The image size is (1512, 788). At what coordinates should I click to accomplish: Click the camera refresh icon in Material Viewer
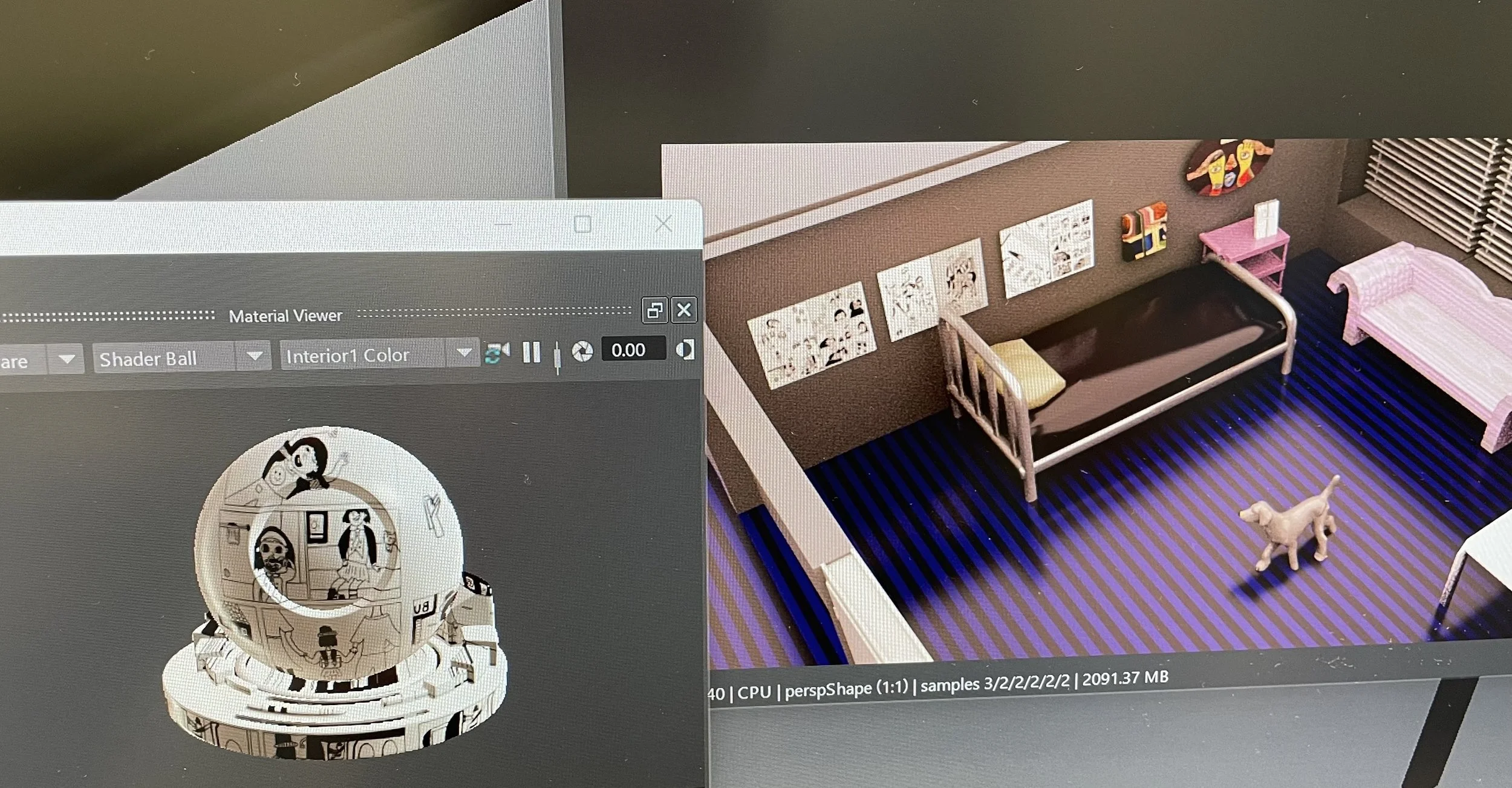pyautogui.click(x=497, y=353)
